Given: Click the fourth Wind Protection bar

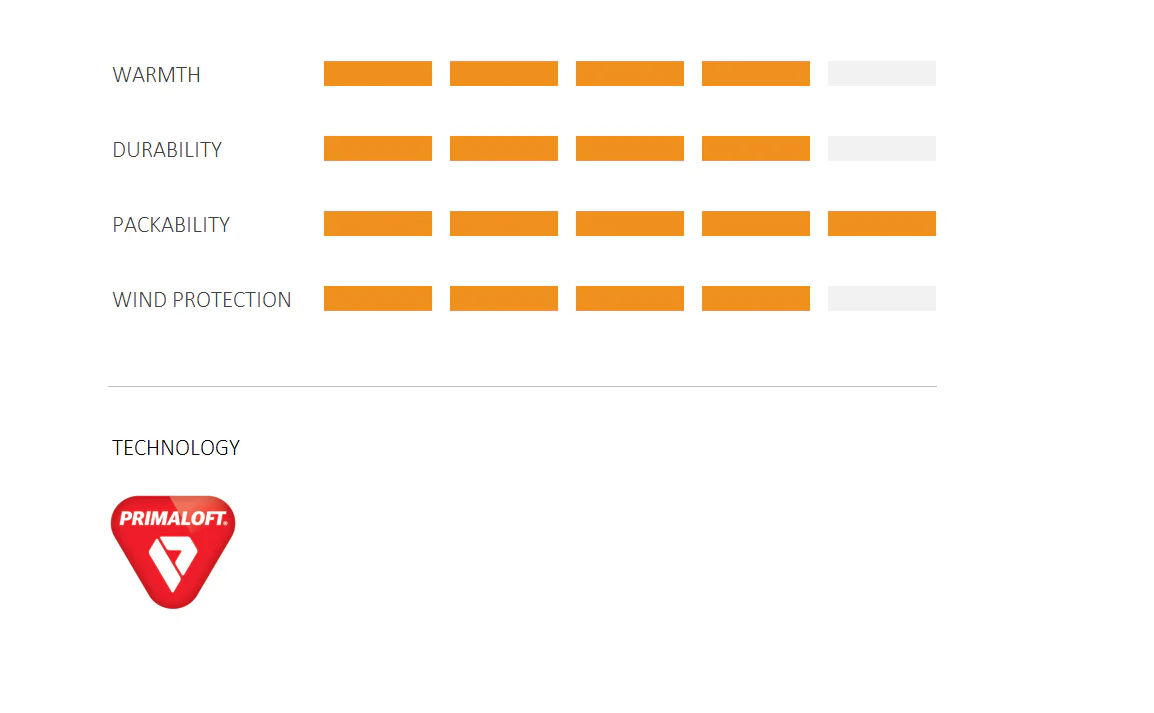Looking at the screenshot, I should [756, 299].
